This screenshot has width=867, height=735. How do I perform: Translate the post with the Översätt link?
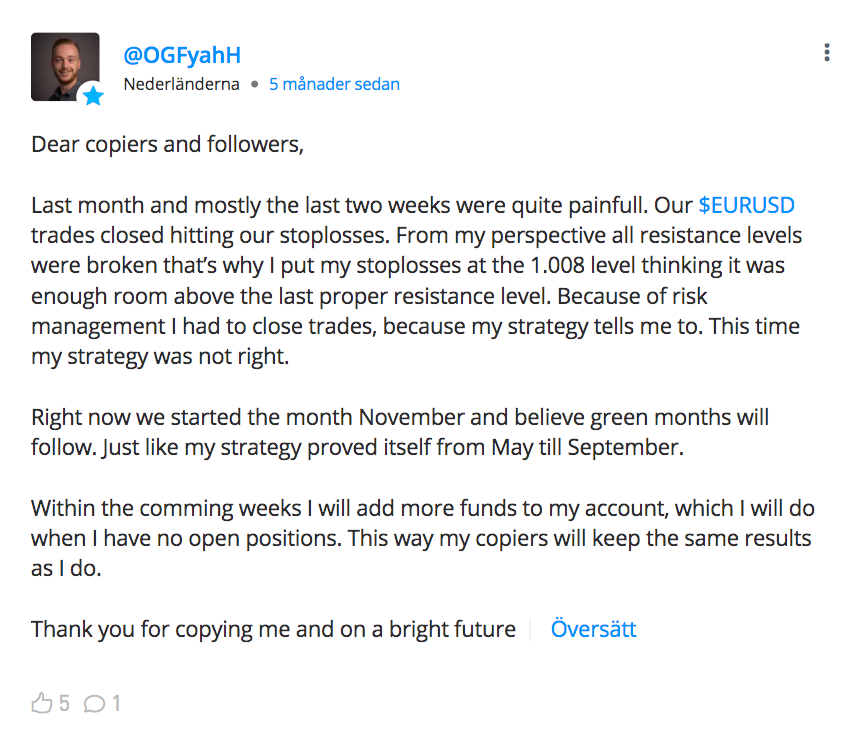(x=593, y=629)
